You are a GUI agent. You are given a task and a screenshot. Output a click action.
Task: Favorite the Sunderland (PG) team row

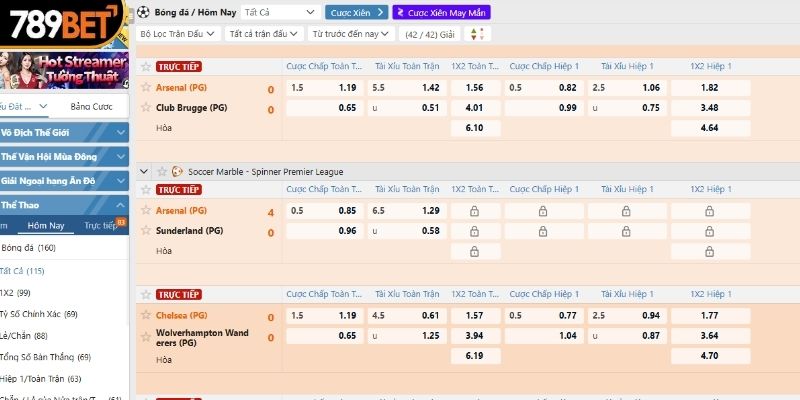[x=145, y=231]
